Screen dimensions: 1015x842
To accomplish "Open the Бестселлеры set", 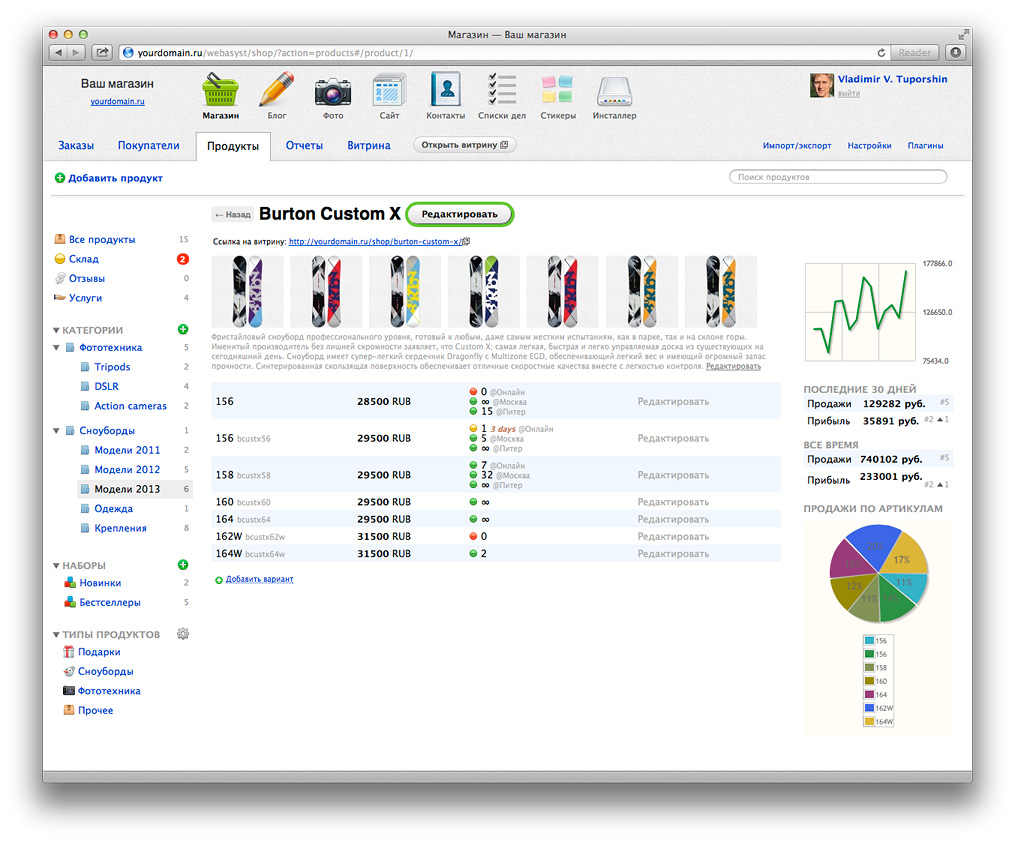I will click(110, 602).
